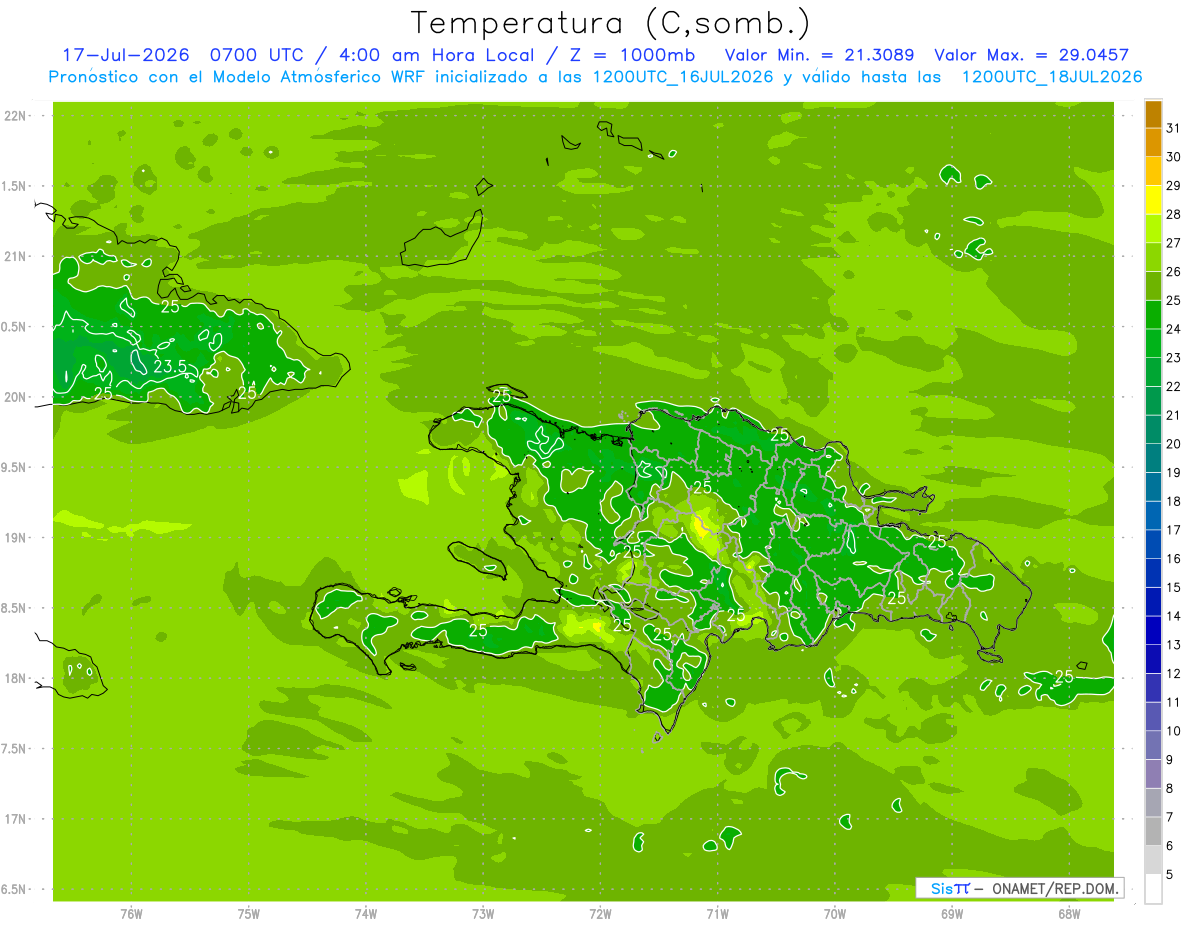Click the legend value '31'
The image size is (1200, 927).
(1173, 128)
